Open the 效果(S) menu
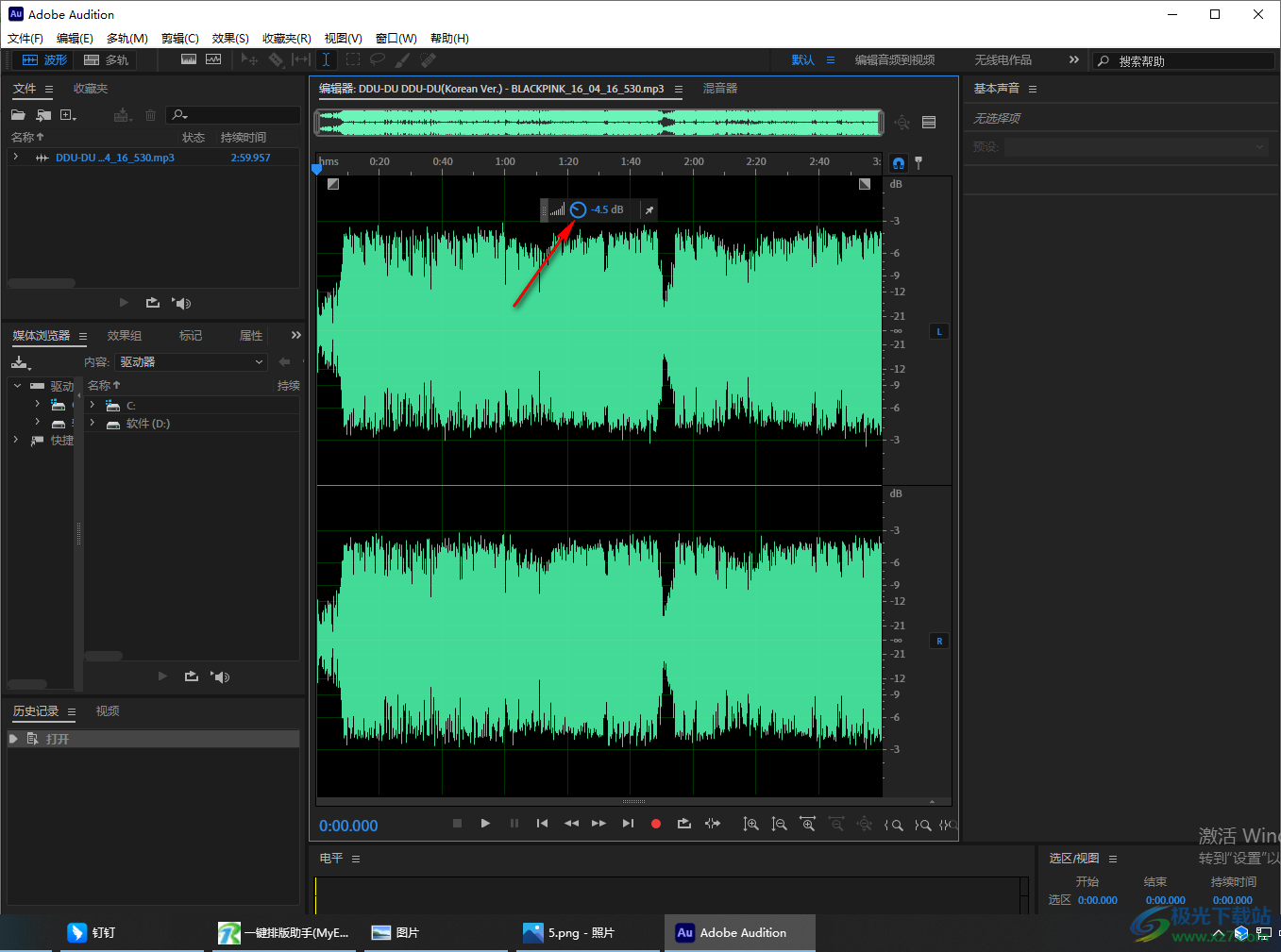The height and width of the screenshot is (952, 1281). click(x=230, y=39)
